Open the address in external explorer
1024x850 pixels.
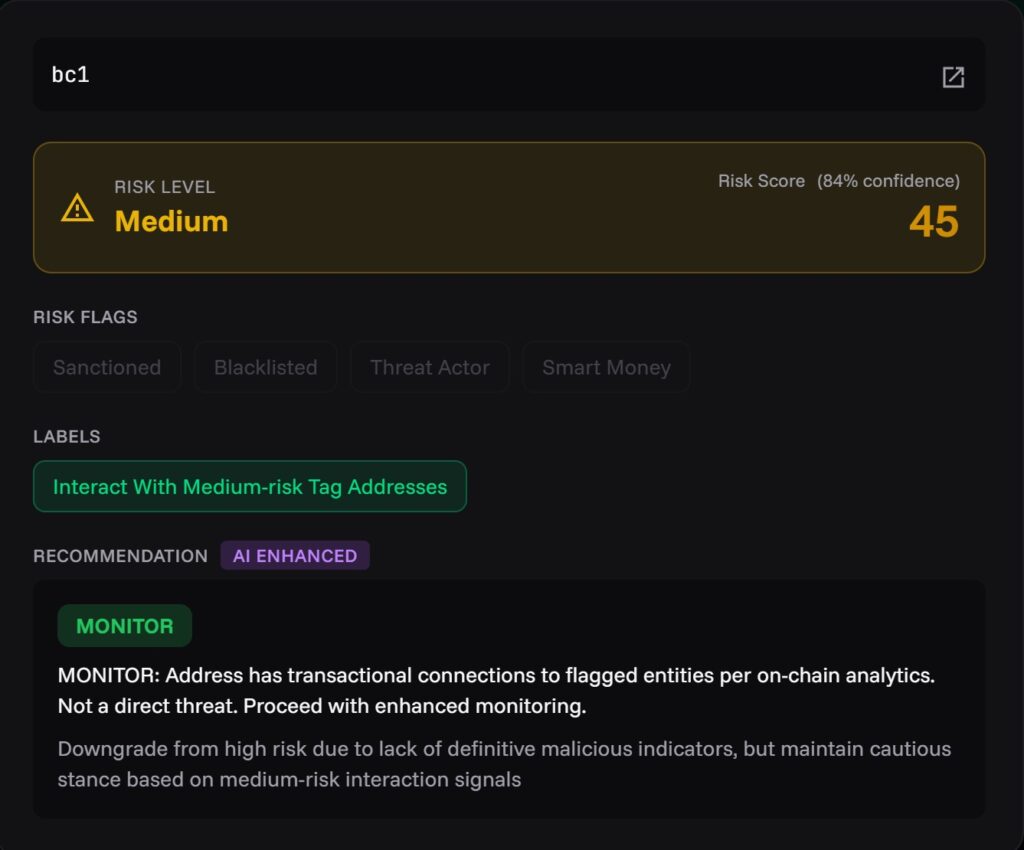[x=953, y=77]
